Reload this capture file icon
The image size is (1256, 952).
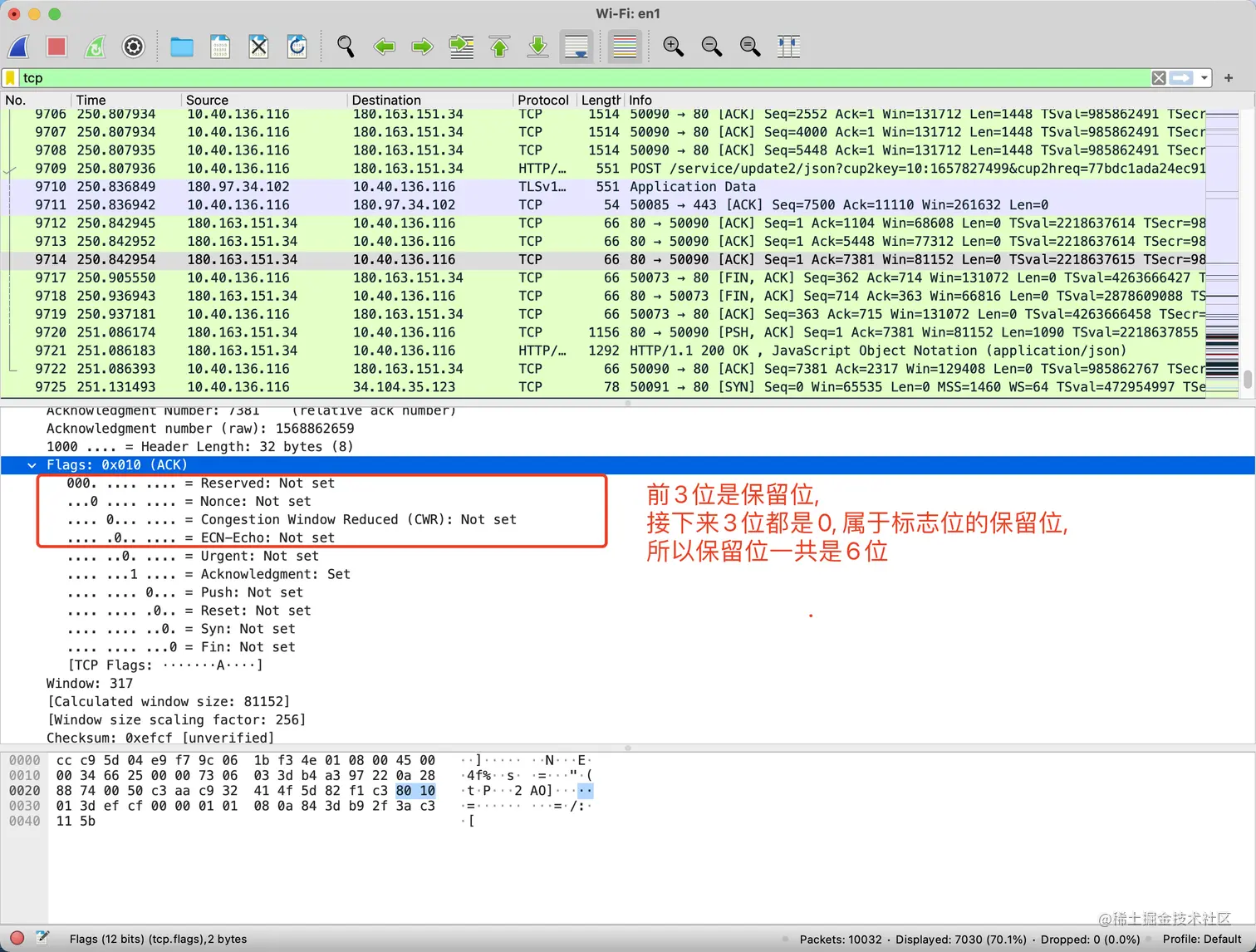pos(297,47)
